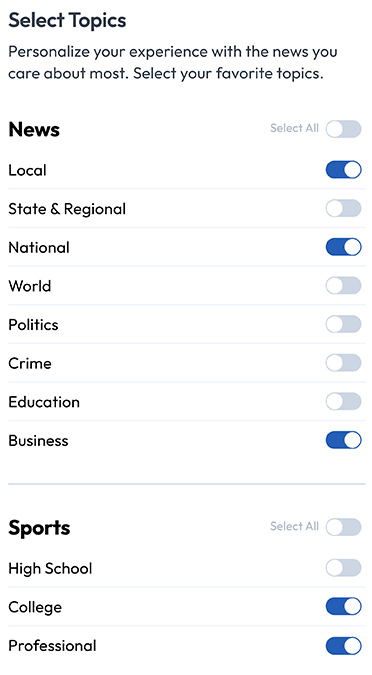Enable Select All for Sports
The height and width of the screenshot is (675, 372).
coord(343,527)
